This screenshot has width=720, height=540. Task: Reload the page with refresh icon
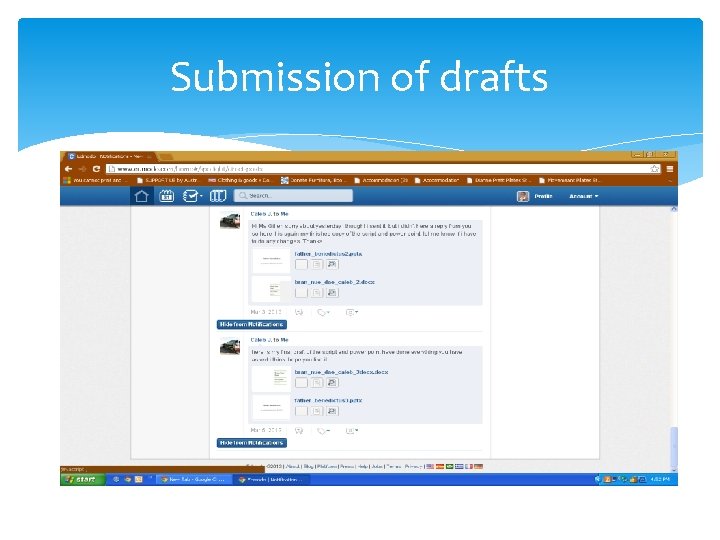pos(96,169)
